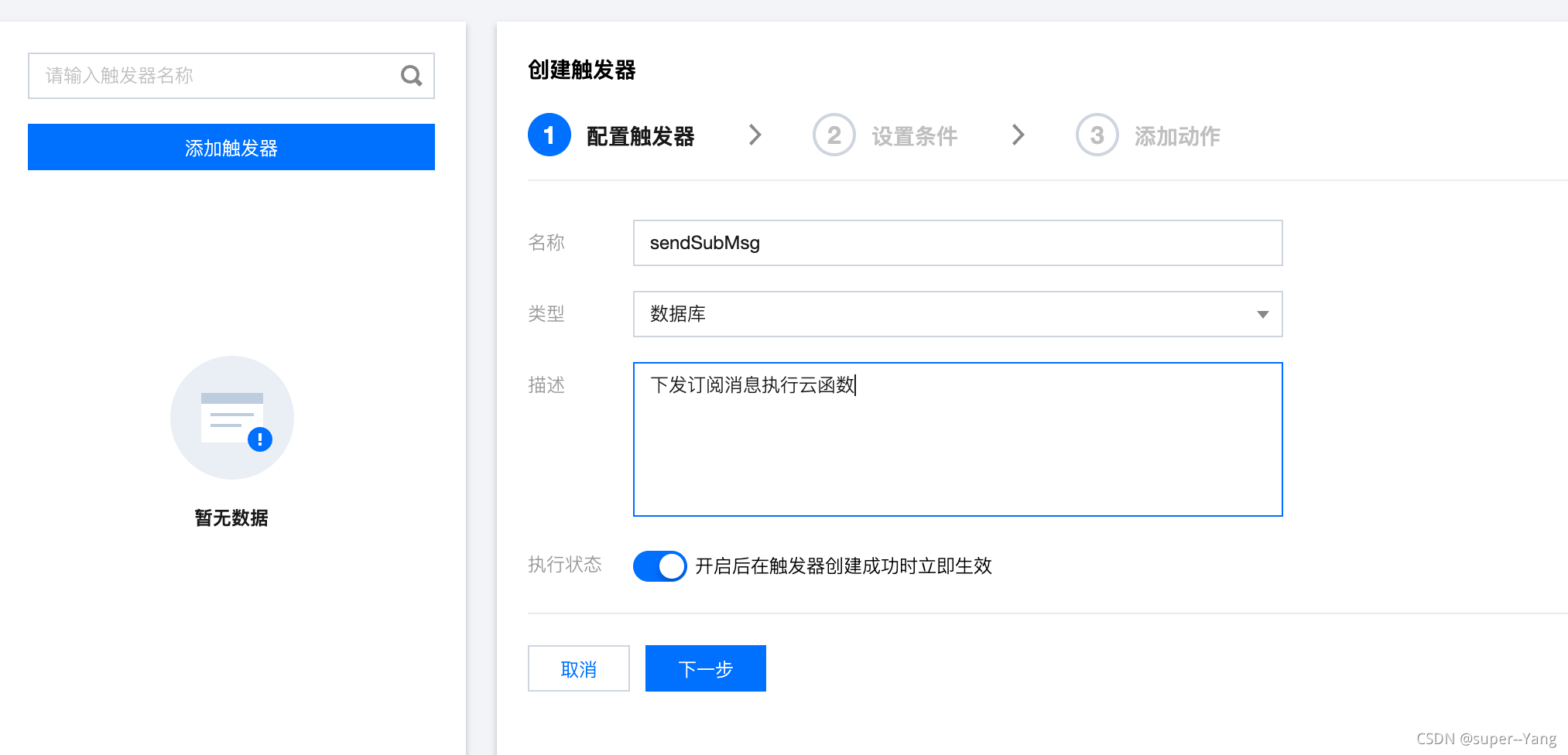This screenshot has height=755, width=1568.
Task: Click the exclamation badge on the illustration
Action: (x=260, y=439)
